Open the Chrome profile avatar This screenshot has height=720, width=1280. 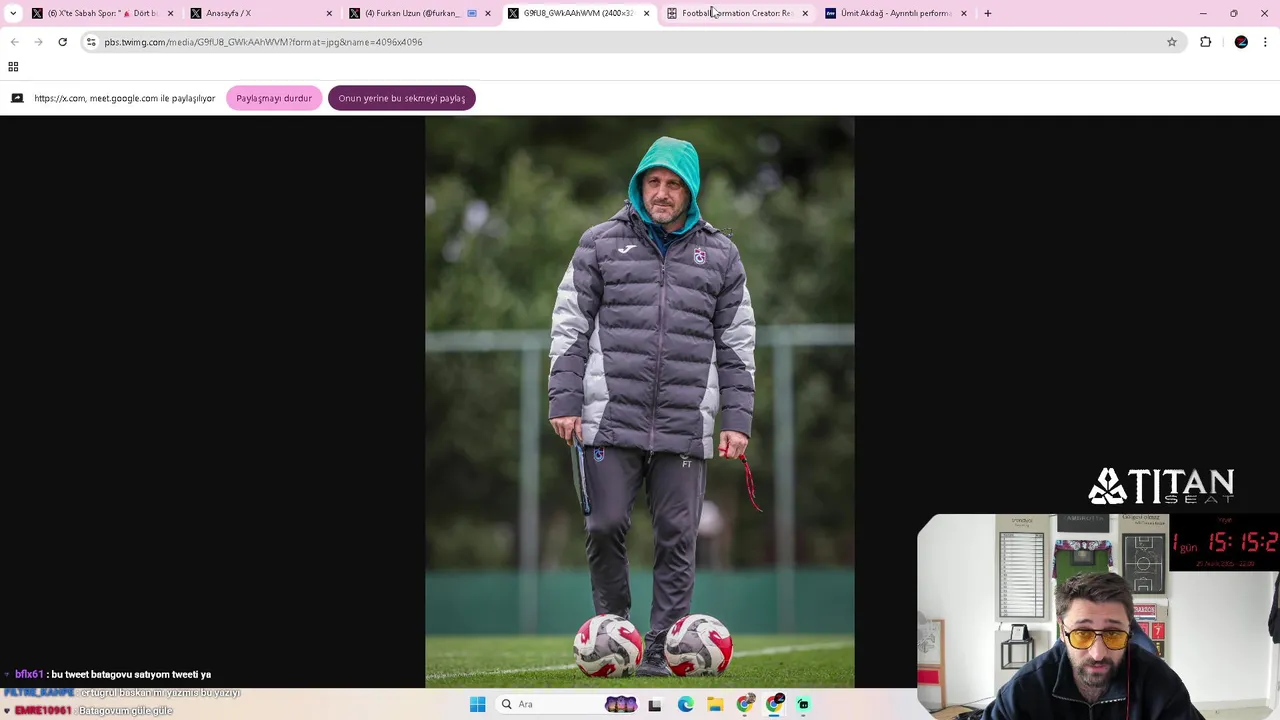tap(1241, 42)
